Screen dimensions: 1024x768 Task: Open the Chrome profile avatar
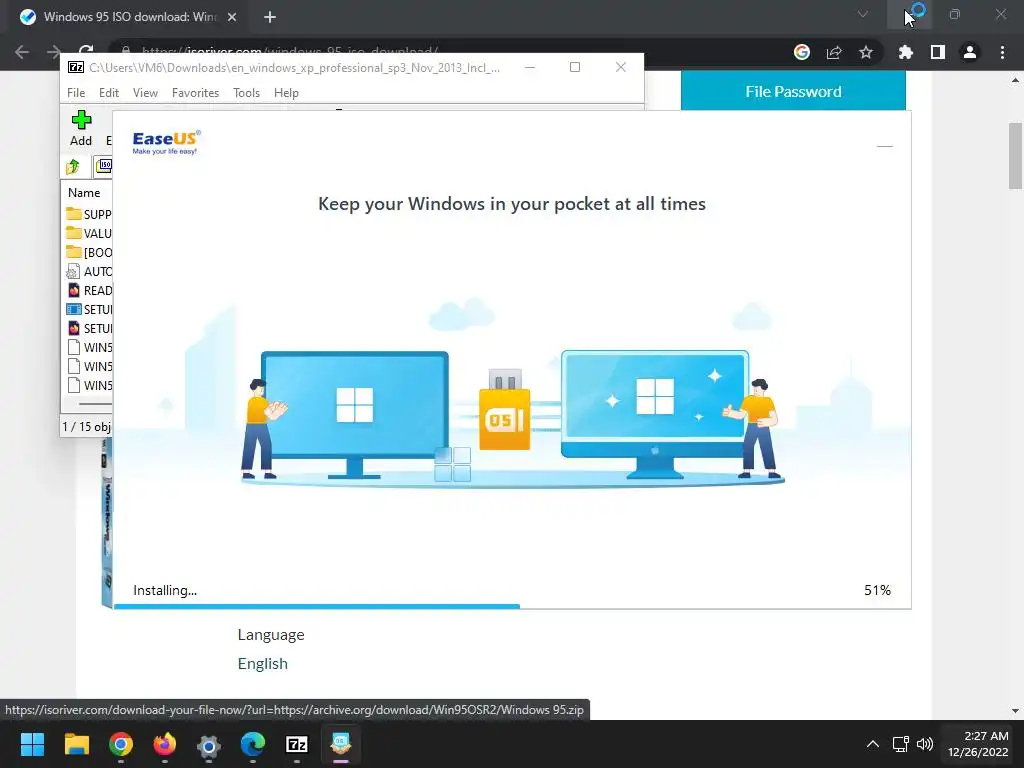click(x=969, y=52)
